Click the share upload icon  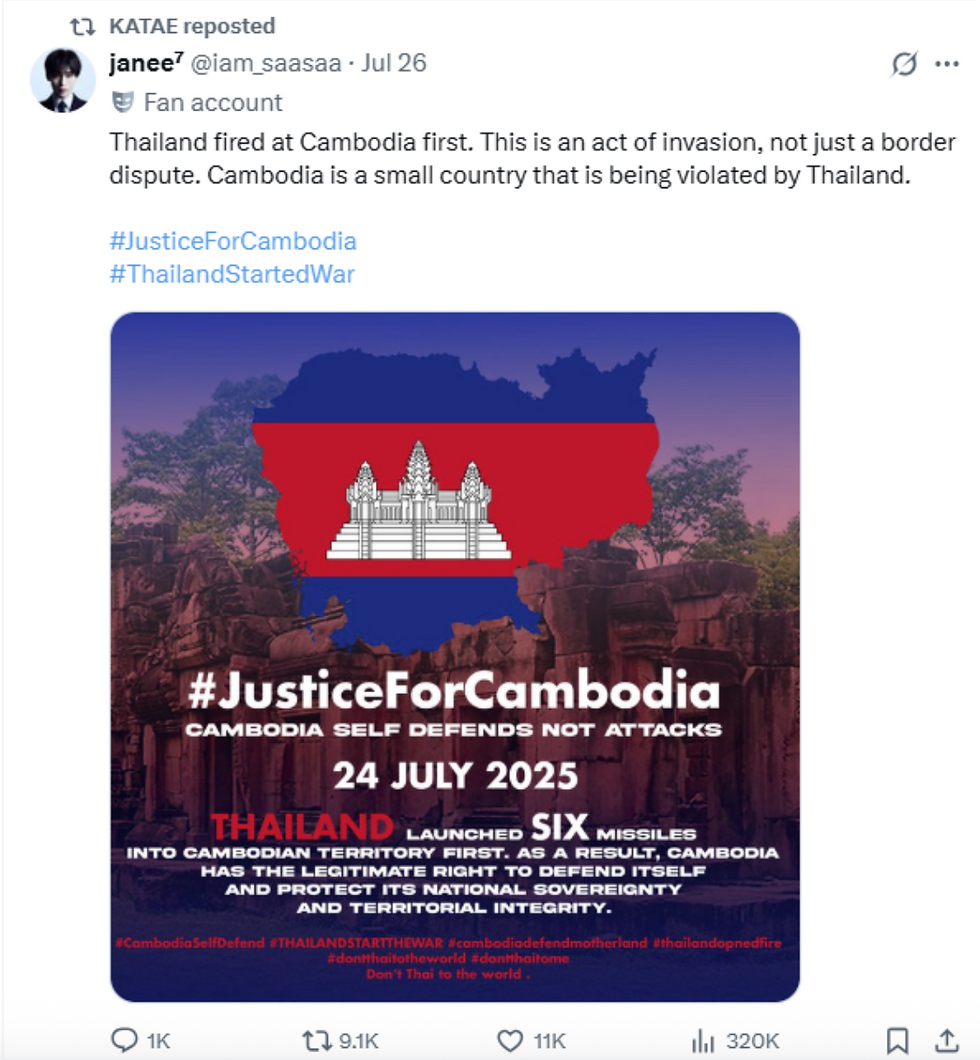tap(948, 1040)
